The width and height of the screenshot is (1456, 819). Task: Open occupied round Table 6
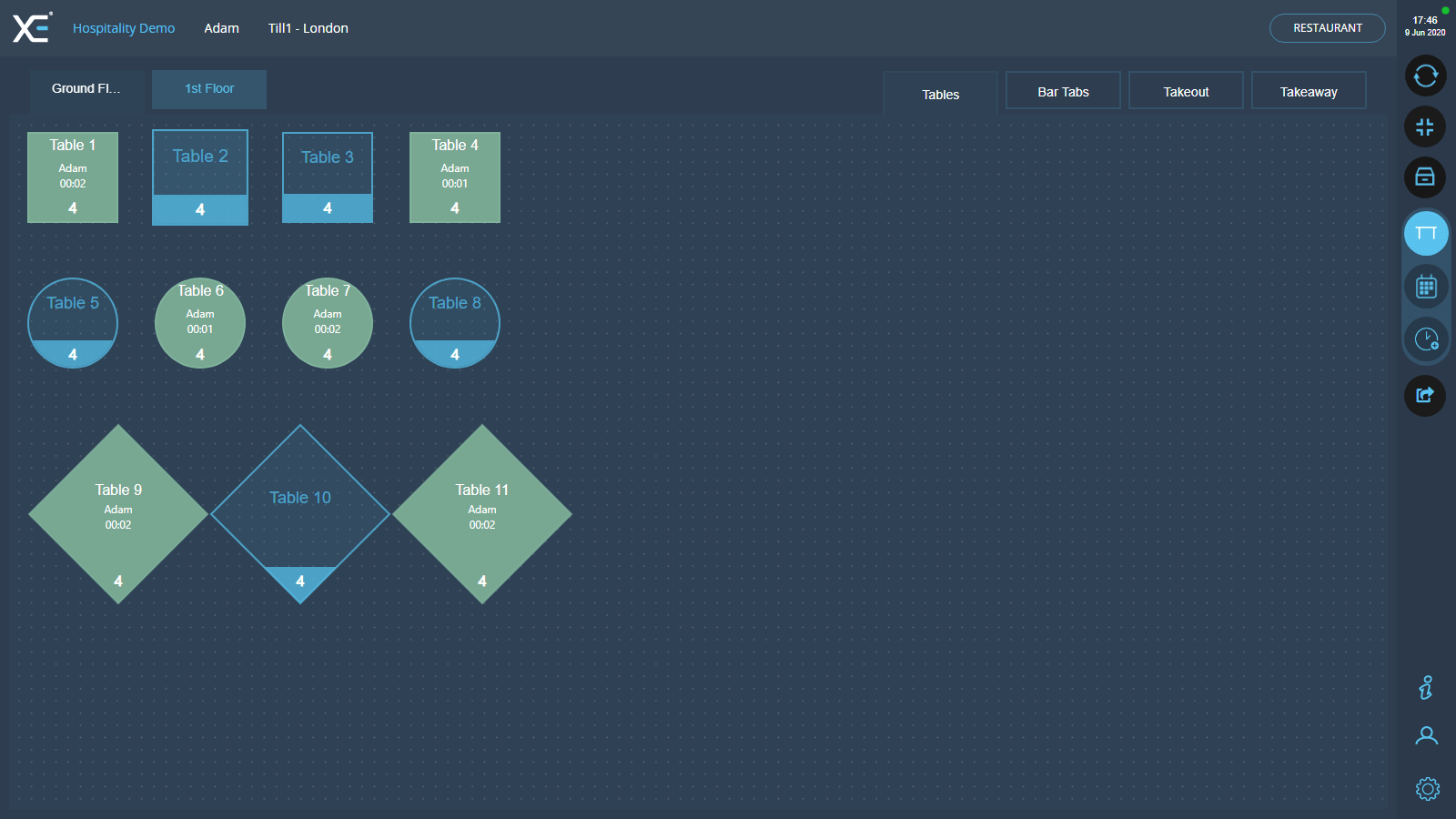(200, 323)
